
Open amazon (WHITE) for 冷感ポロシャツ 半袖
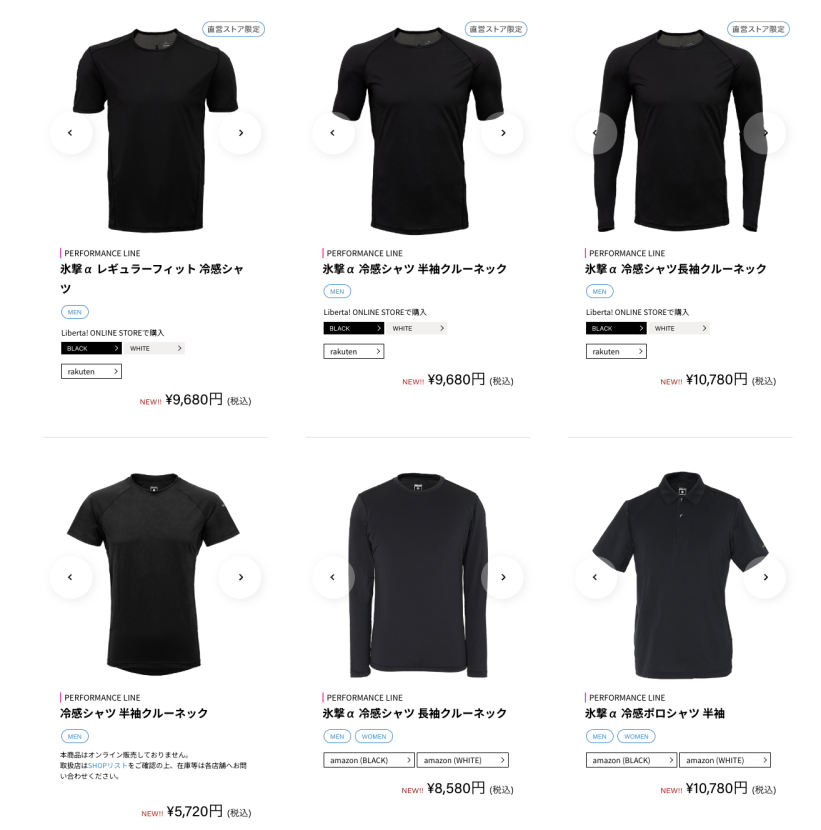(725, 760)
